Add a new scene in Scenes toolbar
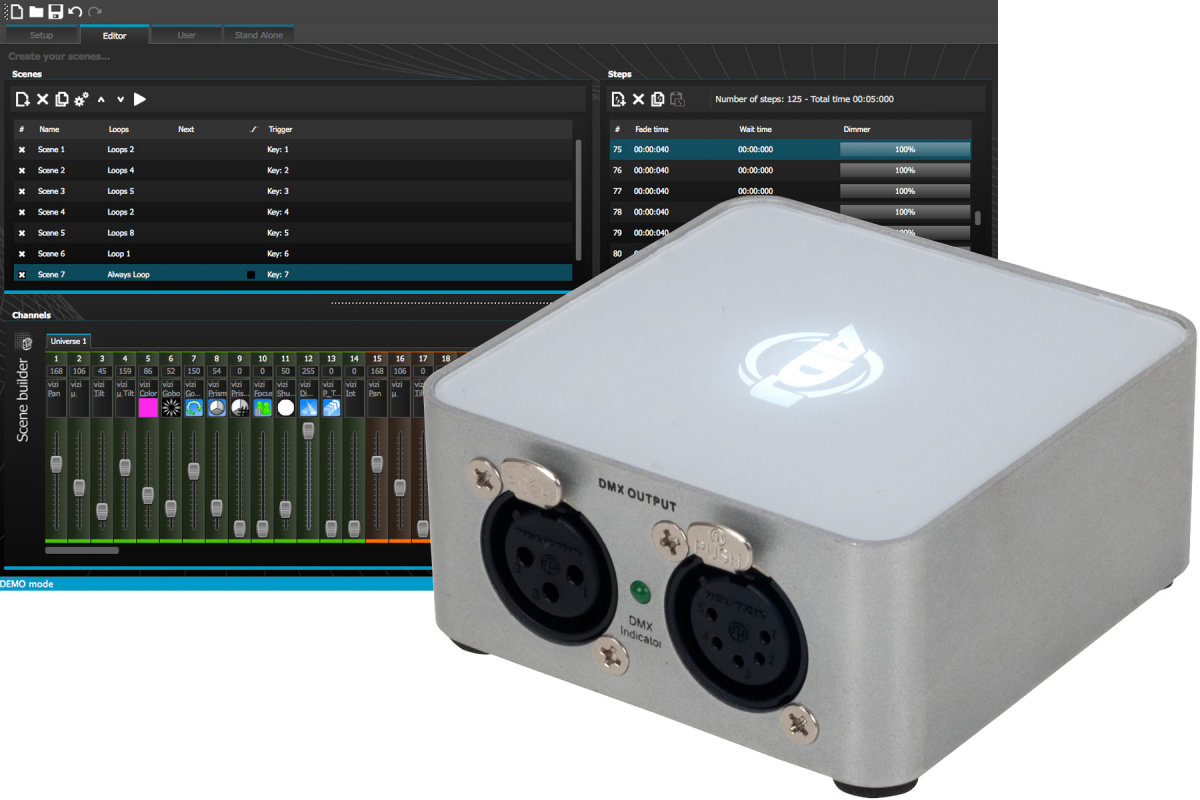Viewport: 1200px width, 800px height. point(23,99)
